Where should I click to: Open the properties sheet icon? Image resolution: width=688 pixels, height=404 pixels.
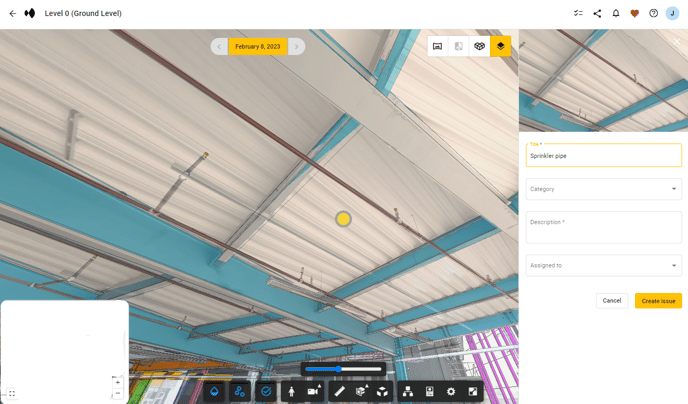[x=430, y=391]
